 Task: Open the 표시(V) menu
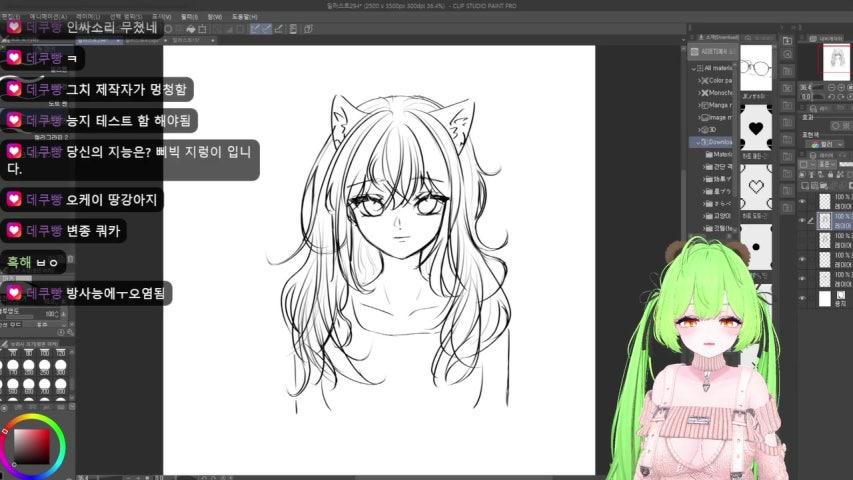(161, 17)
